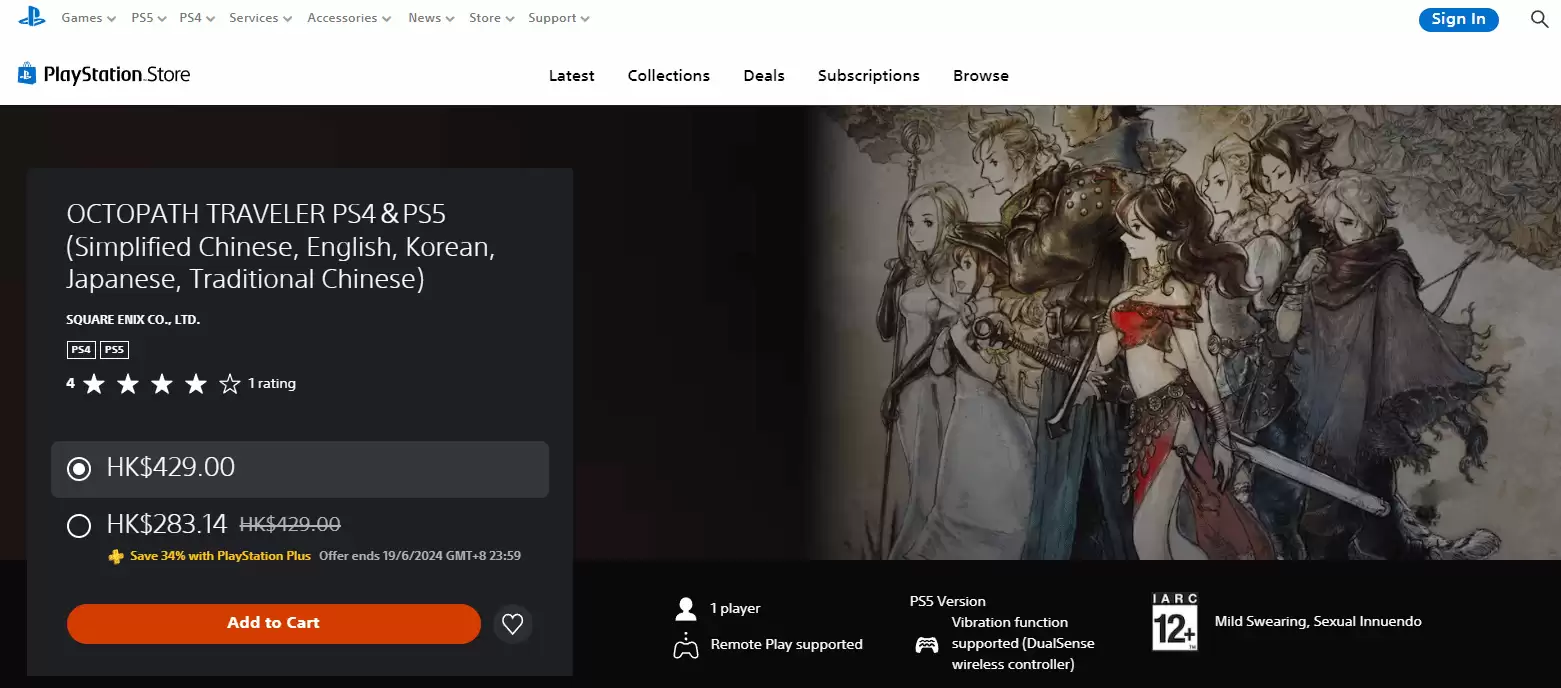Screen dimensions: 1561x688
Task: Expand the Accessories dropdown menu
Action: pos(349,18)
